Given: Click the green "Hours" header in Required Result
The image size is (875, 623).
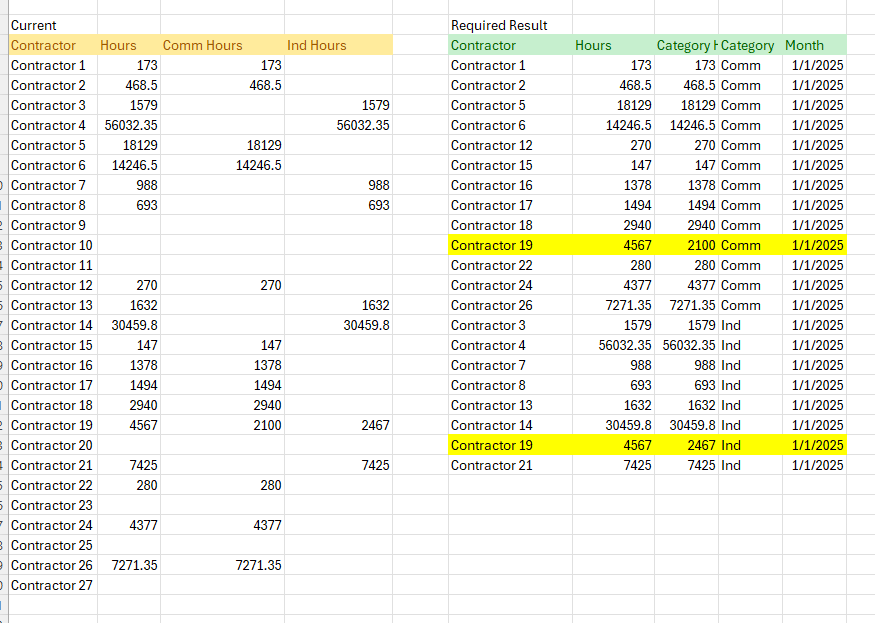Looking at the screenshot, I should [x=593, y=45].
